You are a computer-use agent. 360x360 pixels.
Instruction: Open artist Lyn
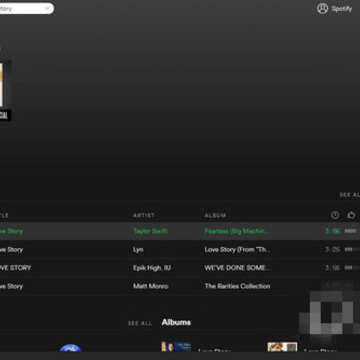click(138, 249)
